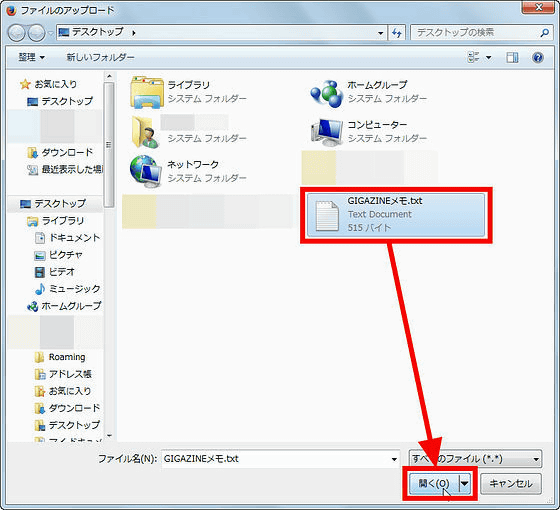
Task: Click the sidebar vertical scrollbar thumb
Action: point(109,145)
